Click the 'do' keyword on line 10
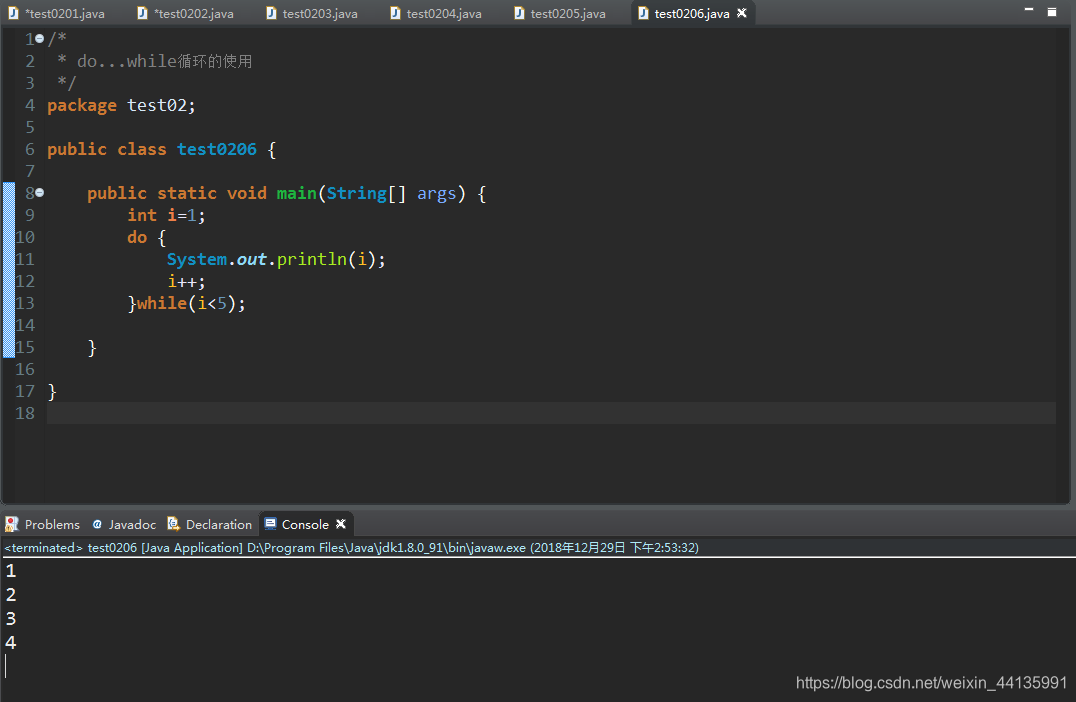The height and width of the screenshot is (702, 1076). [x=137, y=237]
